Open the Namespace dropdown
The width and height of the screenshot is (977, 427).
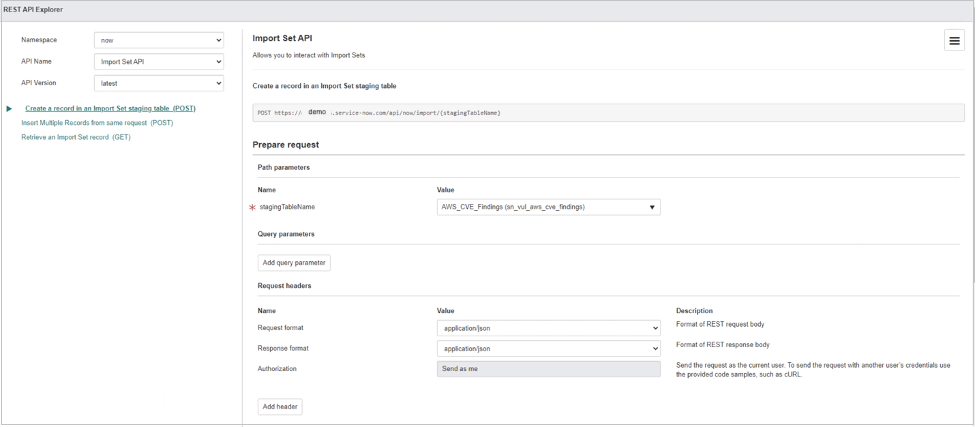click(159, 40)
